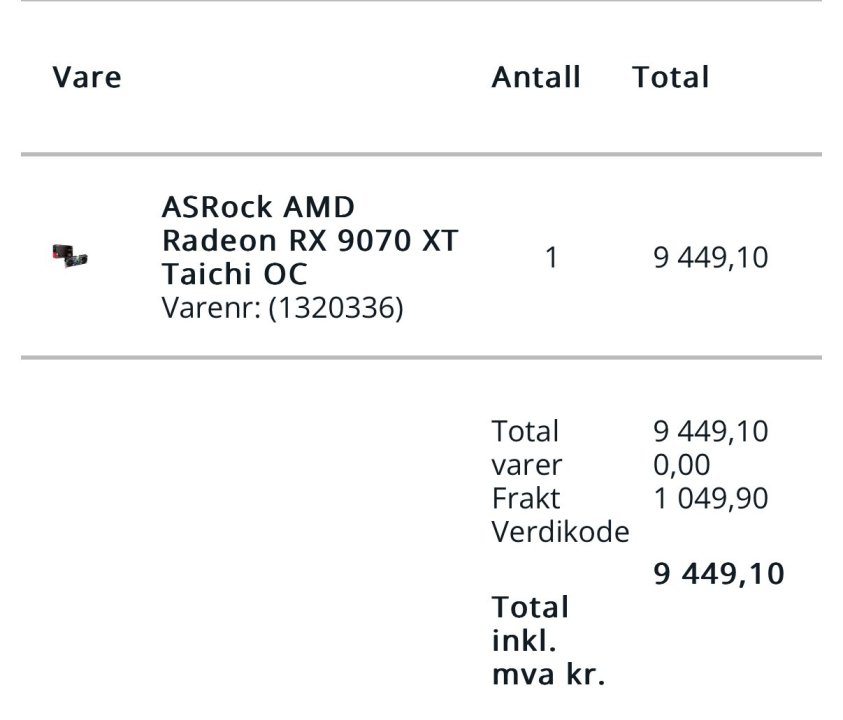Select the Antall column header
This screenshot has height=720, width=843.
coord(536,78)
